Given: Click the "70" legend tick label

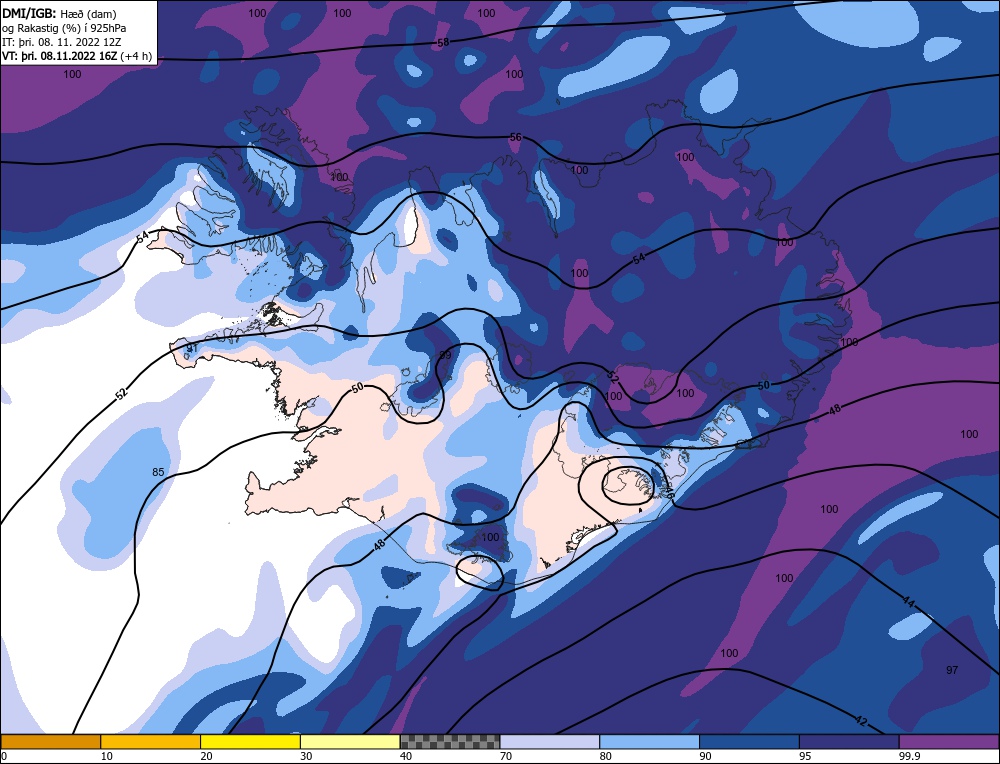Looking at the screenshot, I should point(506,756).
